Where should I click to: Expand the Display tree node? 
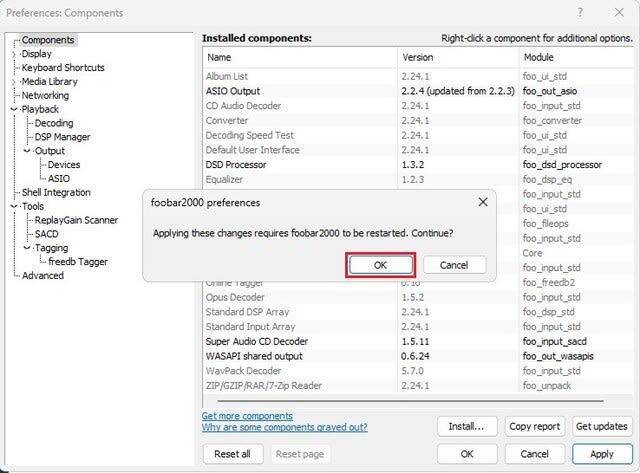[14, 54]
